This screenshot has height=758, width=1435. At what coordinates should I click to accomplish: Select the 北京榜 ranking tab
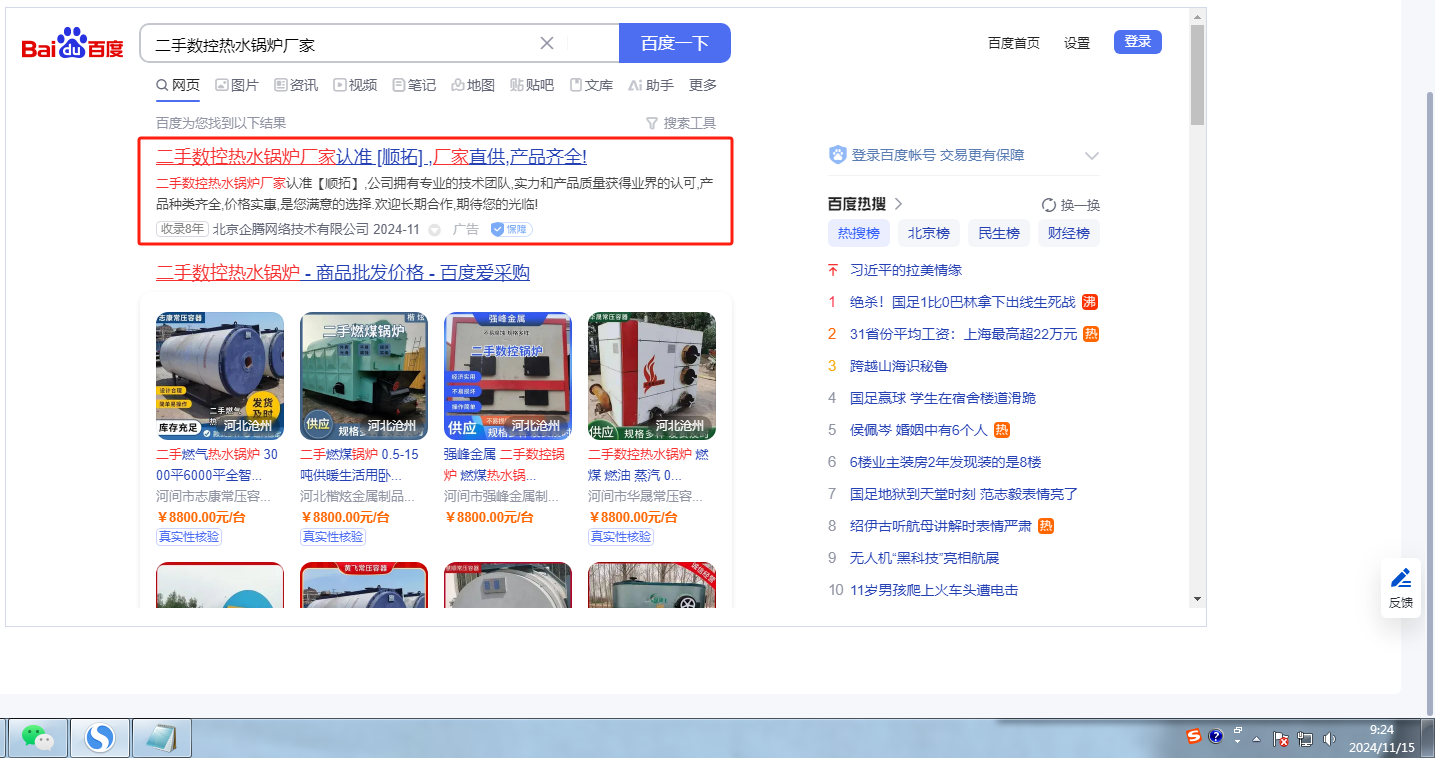[x=929, y=233]
